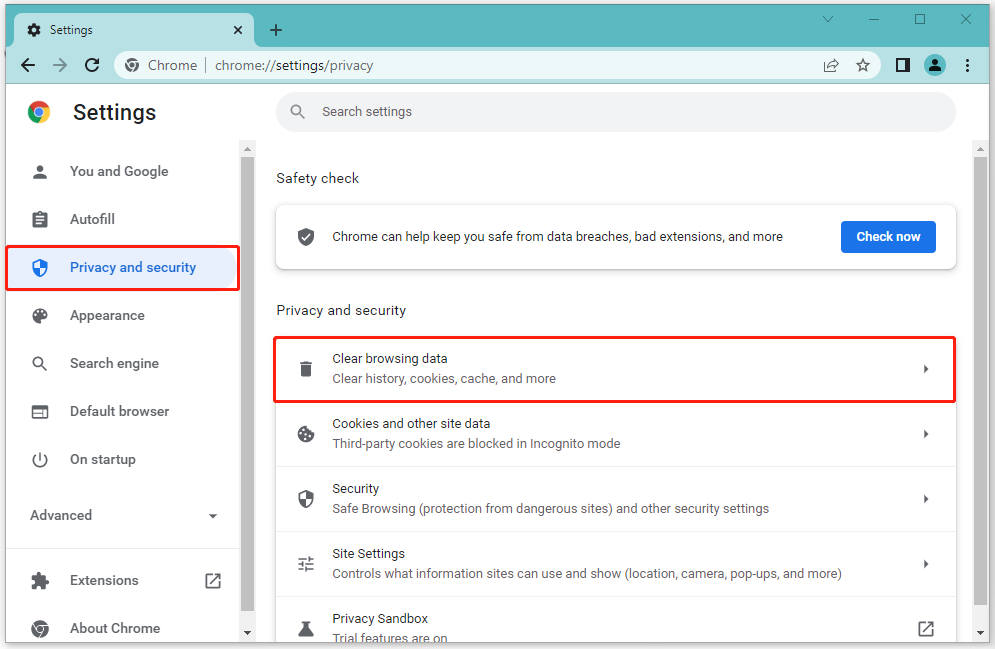
Task: Click the bookmark star in the address bar
Action: (863, 64)
